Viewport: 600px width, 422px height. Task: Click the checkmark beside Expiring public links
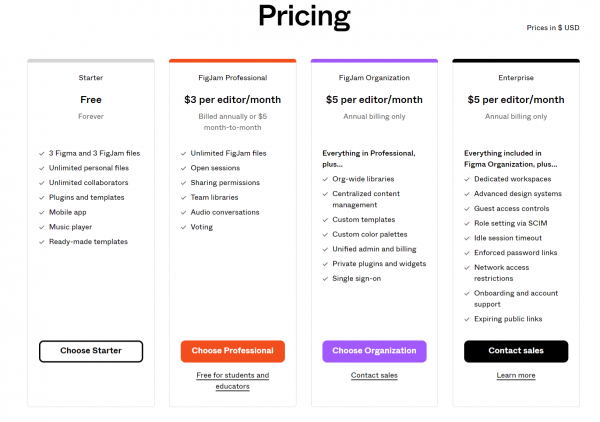tap(467, 319)
